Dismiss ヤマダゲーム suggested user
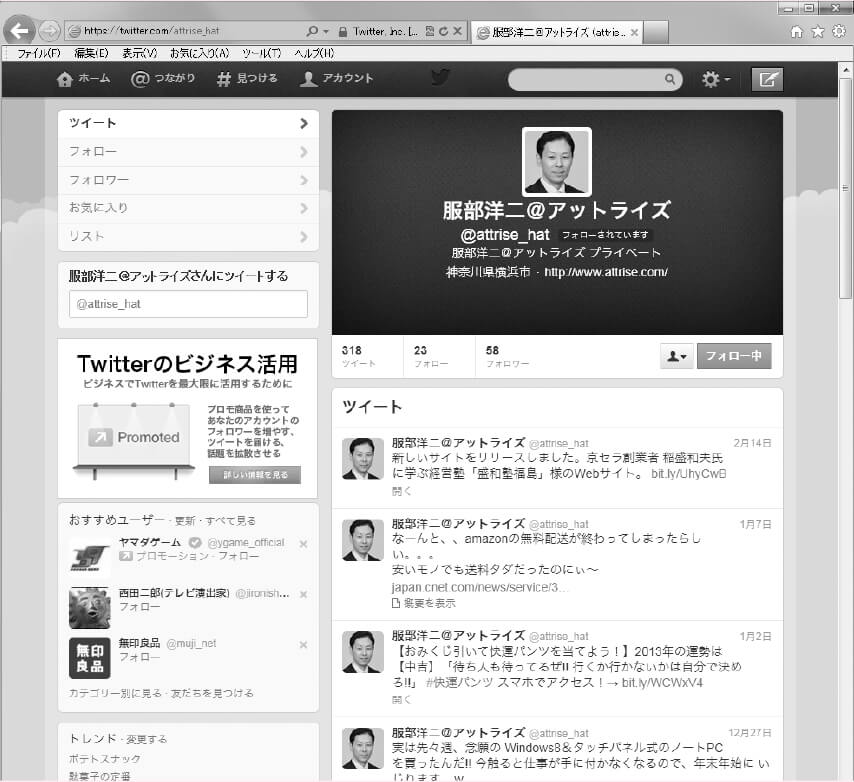 coord(303,543)
